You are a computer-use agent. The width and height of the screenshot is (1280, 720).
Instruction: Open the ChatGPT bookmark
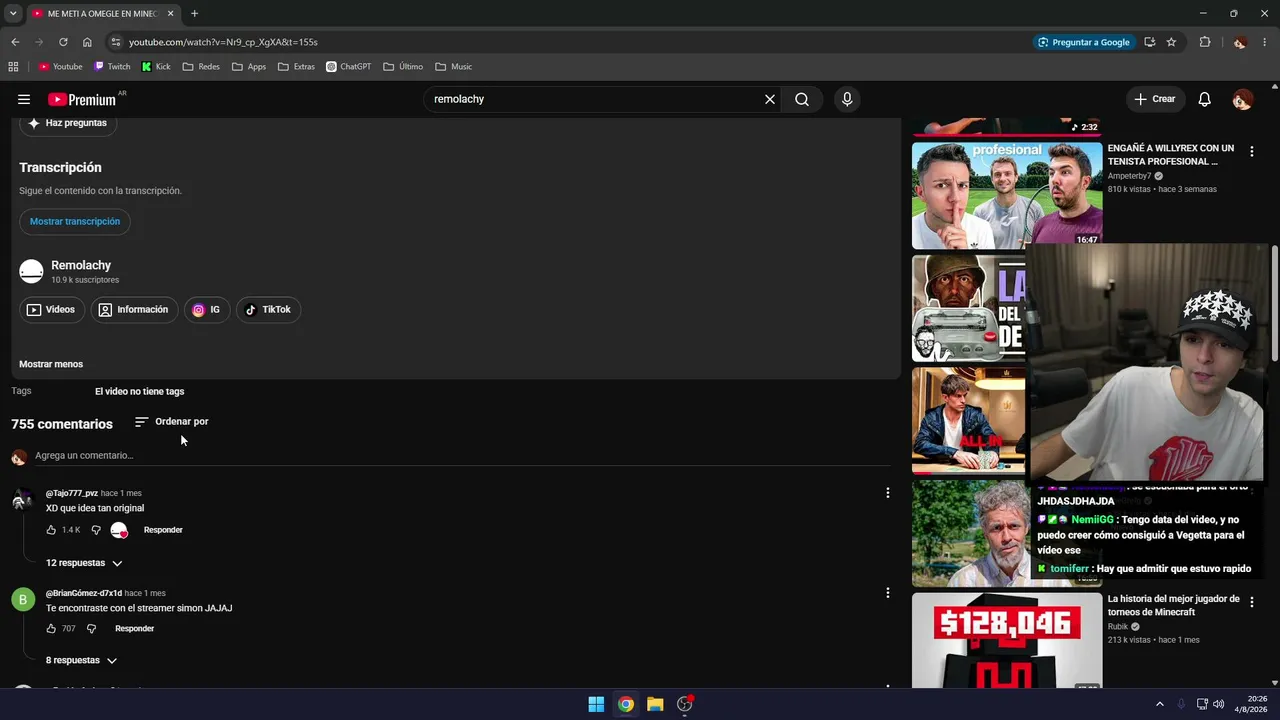[x=349, y=67]
